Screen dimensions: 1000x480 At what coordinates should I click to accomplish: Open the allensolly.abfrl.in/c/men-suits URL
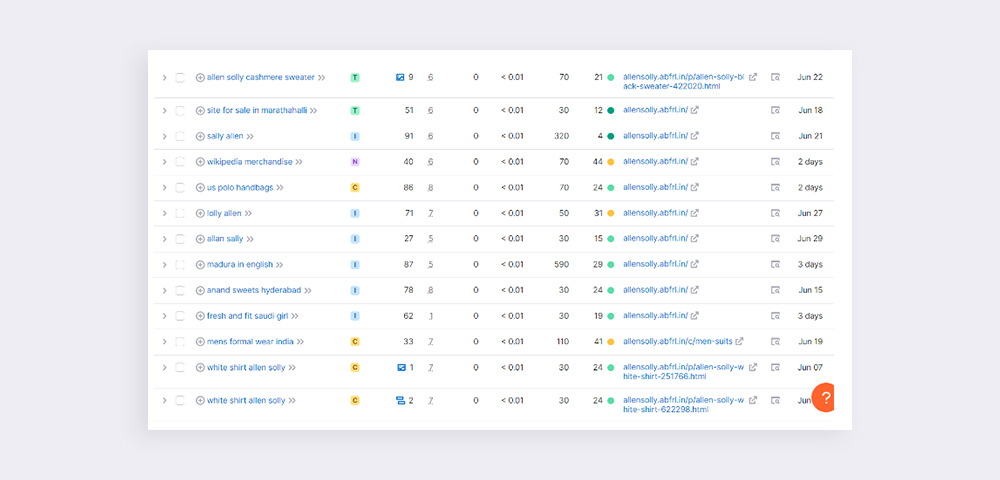(677, 342)
